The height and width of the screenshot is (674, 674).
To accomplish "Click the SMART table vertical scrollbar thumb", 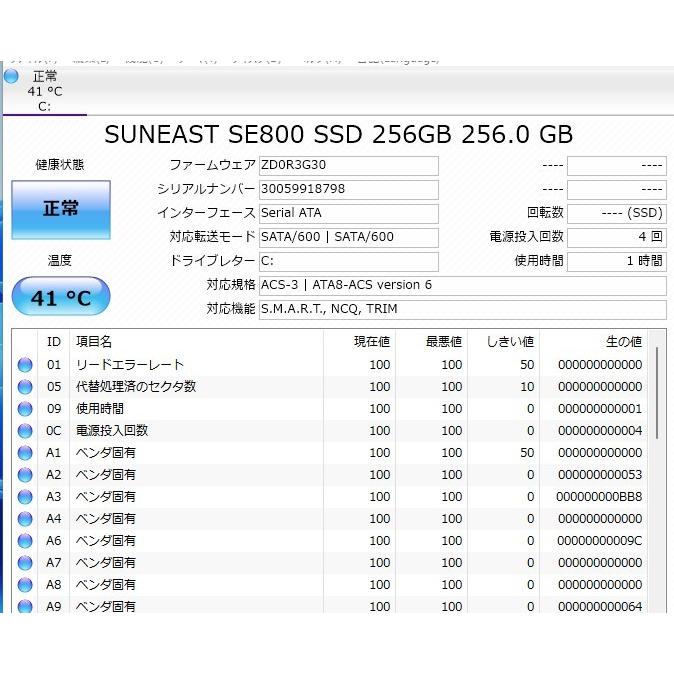I will pyautogui.click(x=657, y=393).
